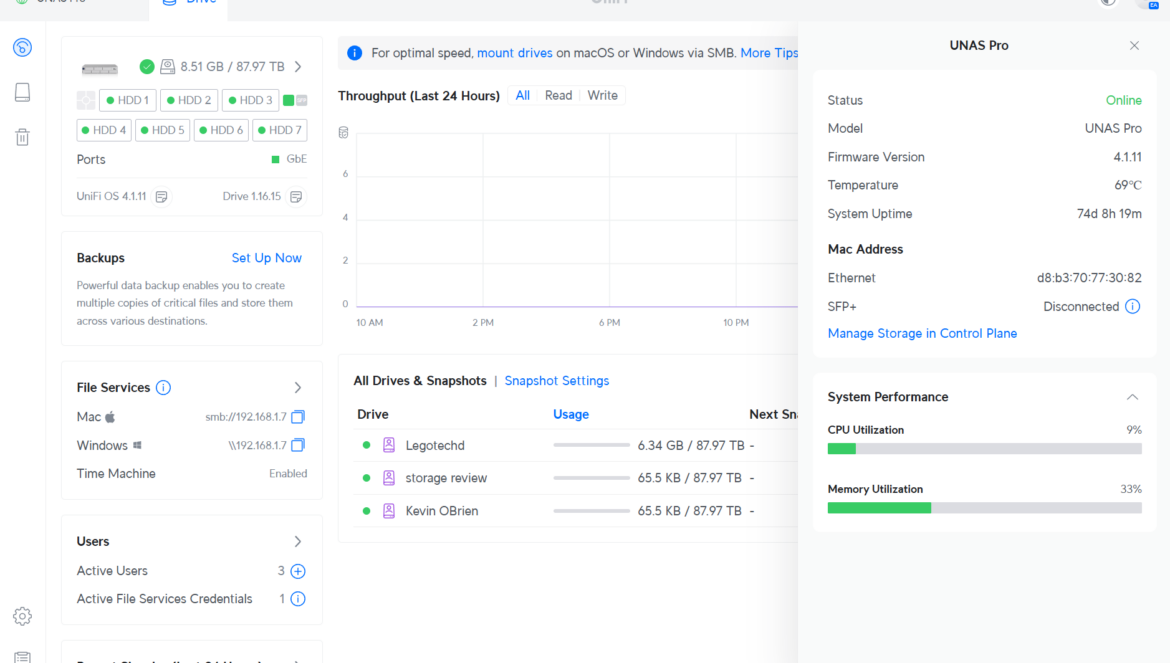Screen dimensions: 1170x663
Task: Open the More Tips link
Action: [x=769, y=53]
